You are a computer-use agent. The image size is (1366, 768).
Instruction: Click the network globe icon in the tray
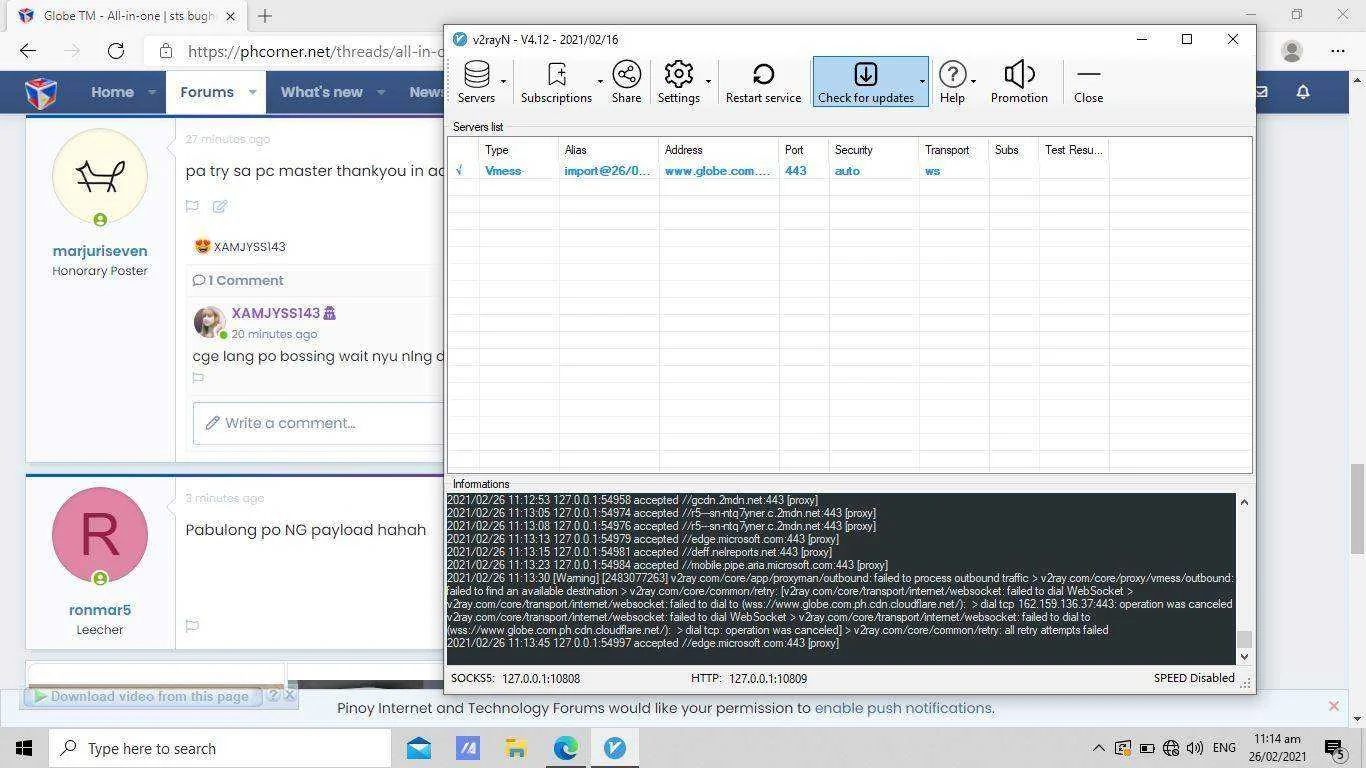tap(1171, 748)
